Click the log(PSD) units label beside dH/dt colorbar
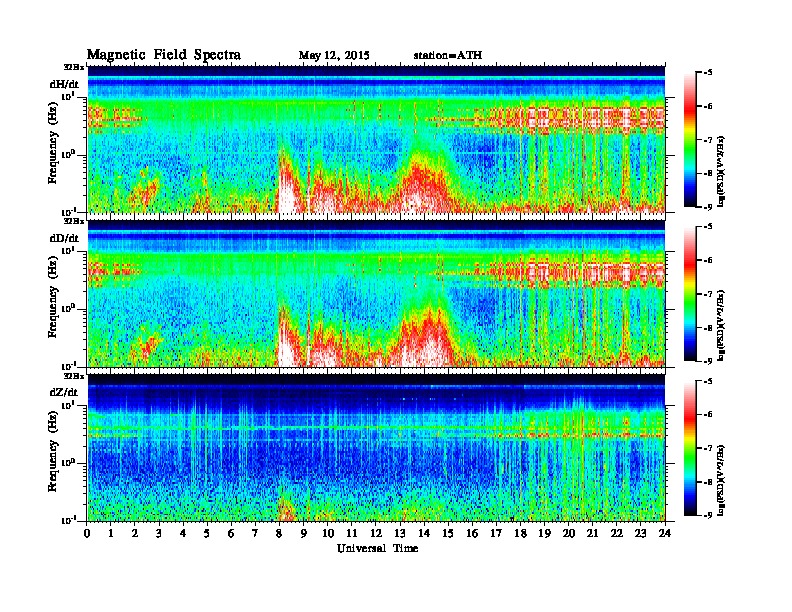The image size is (792, 612). (723, 171)
